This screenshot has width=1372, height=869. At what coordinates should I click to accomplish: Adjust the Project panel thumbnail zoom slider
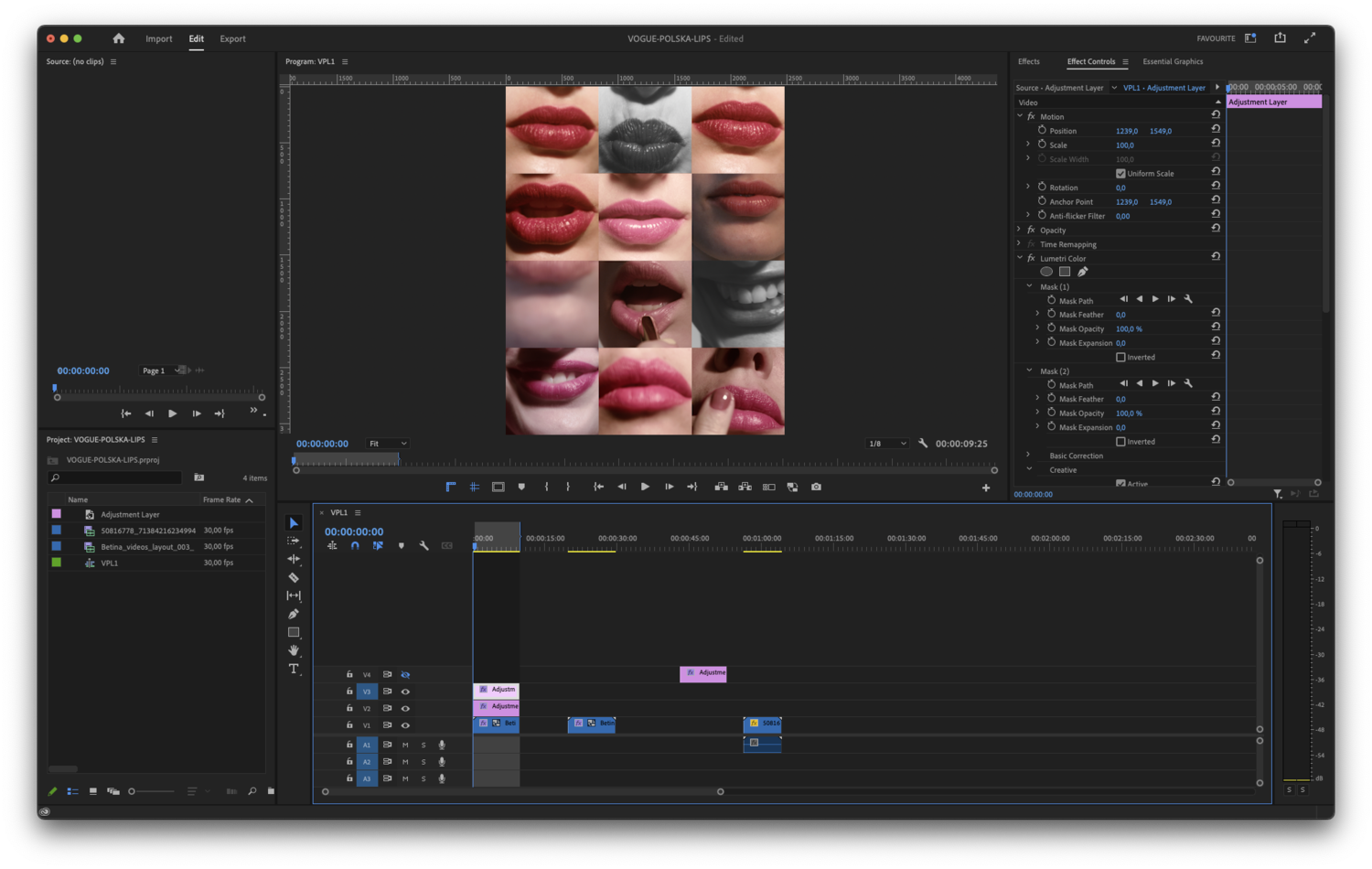point(152,791)
